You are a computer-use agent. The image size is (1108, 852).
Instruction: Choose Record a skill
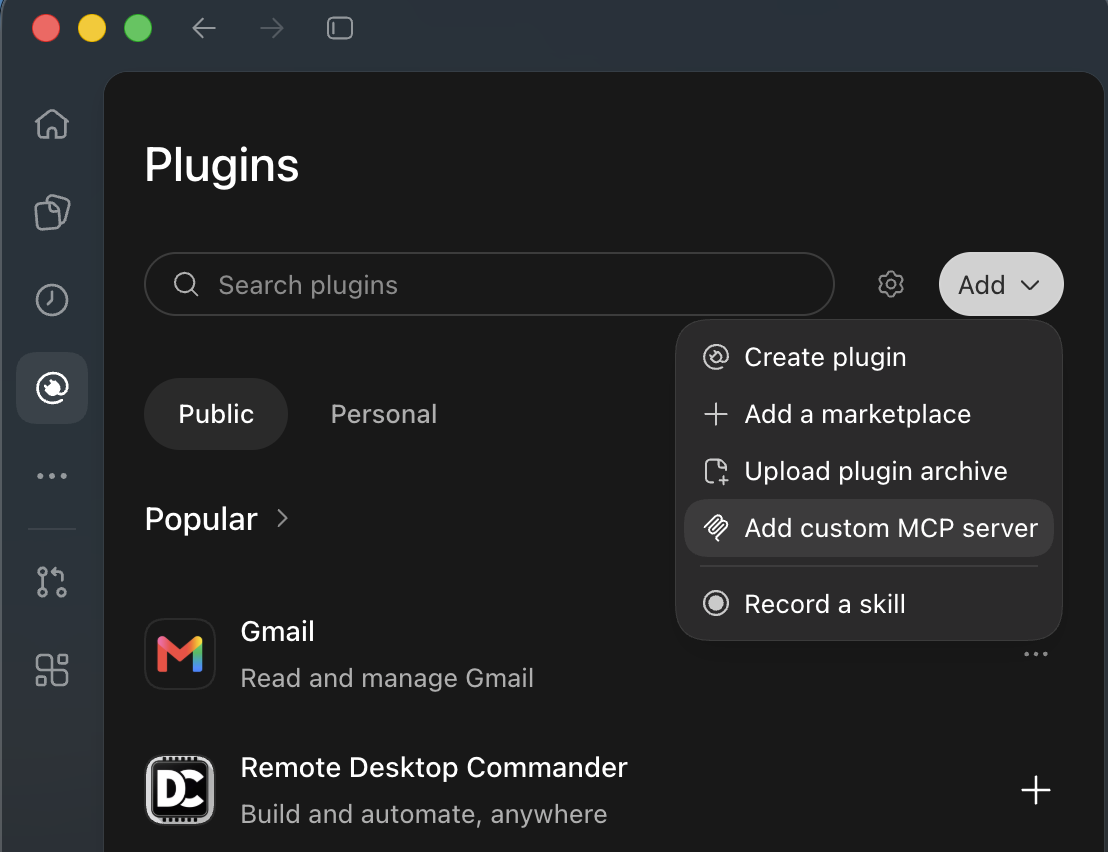868,604
